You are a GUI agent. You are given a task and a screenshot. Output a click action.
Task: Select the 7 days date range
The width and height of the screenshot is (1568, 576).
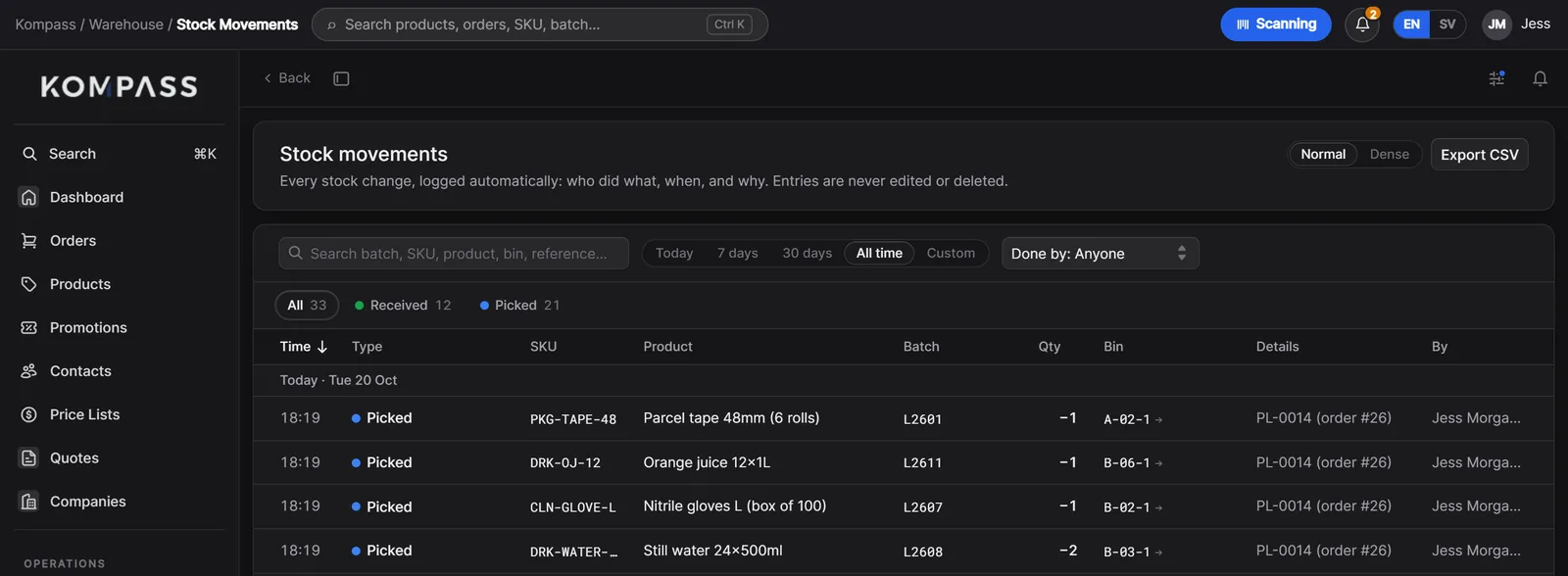coord(737,253)
